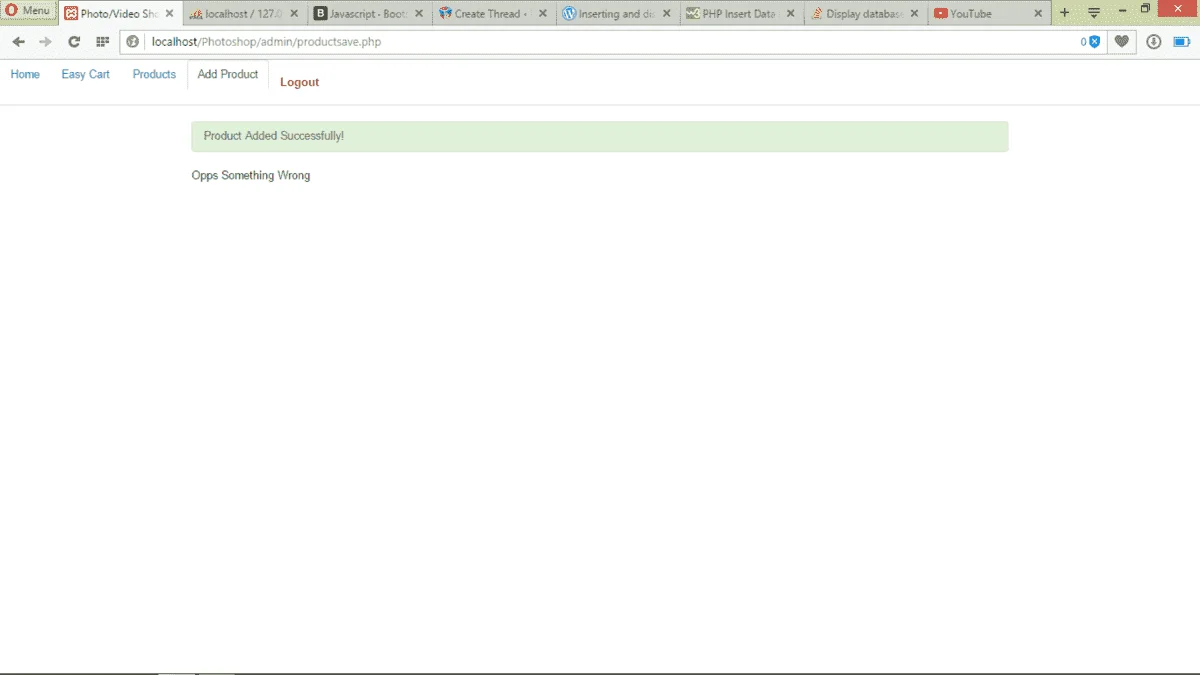Open the downloads icon
This screenshot has height=675, width=1200.
pyautogui.click(x=1154, y=42)
